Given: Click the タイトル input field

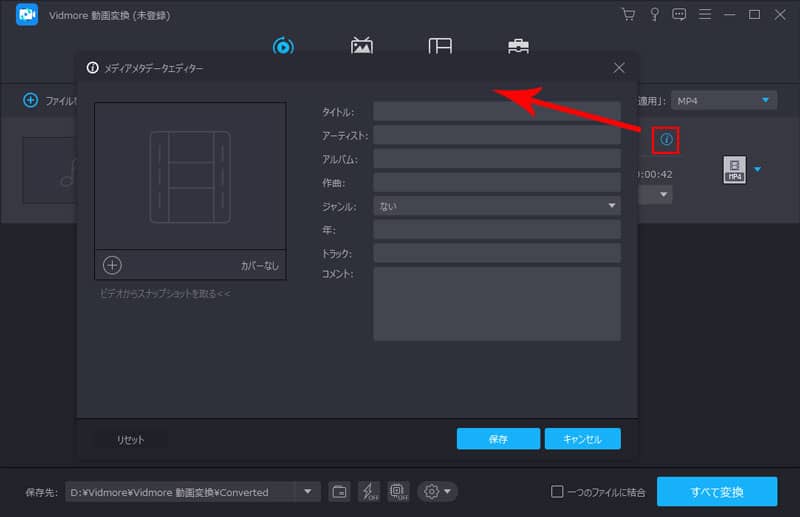Looking at the screenshot, I should [496, 111].
